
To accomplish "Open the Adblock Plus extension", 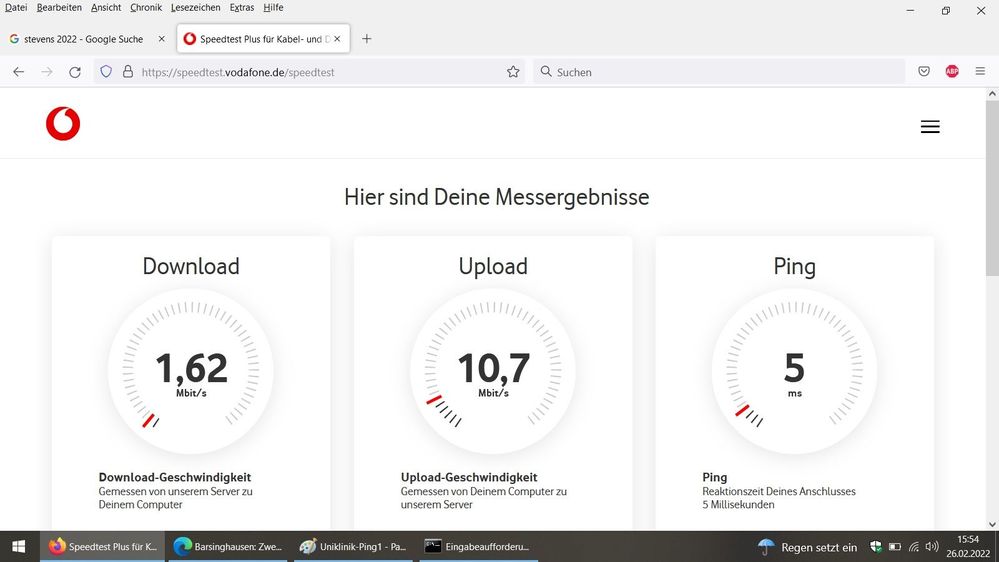I will point(952,71).
